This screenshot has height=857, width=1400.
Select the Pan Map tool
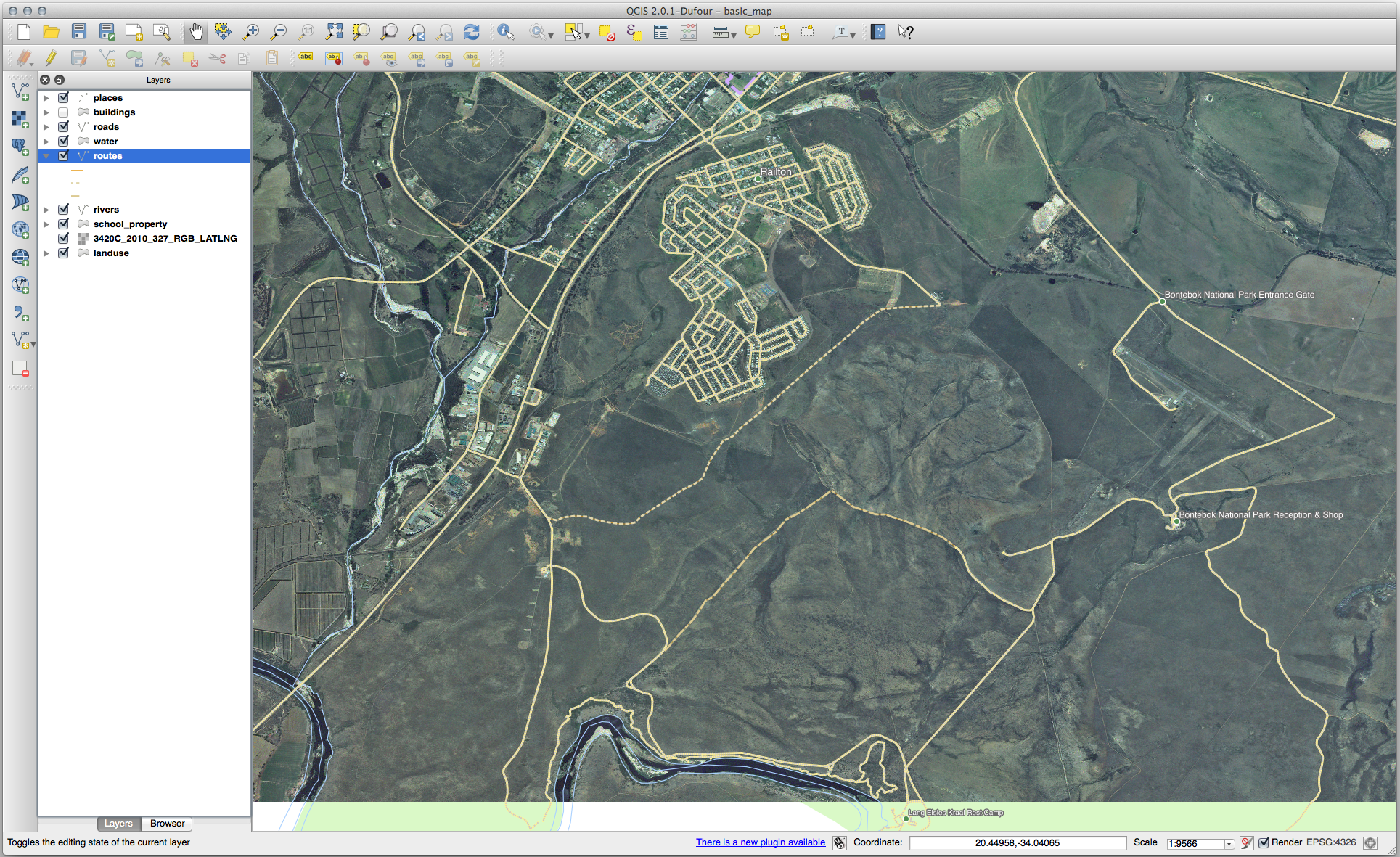(195, 32)
